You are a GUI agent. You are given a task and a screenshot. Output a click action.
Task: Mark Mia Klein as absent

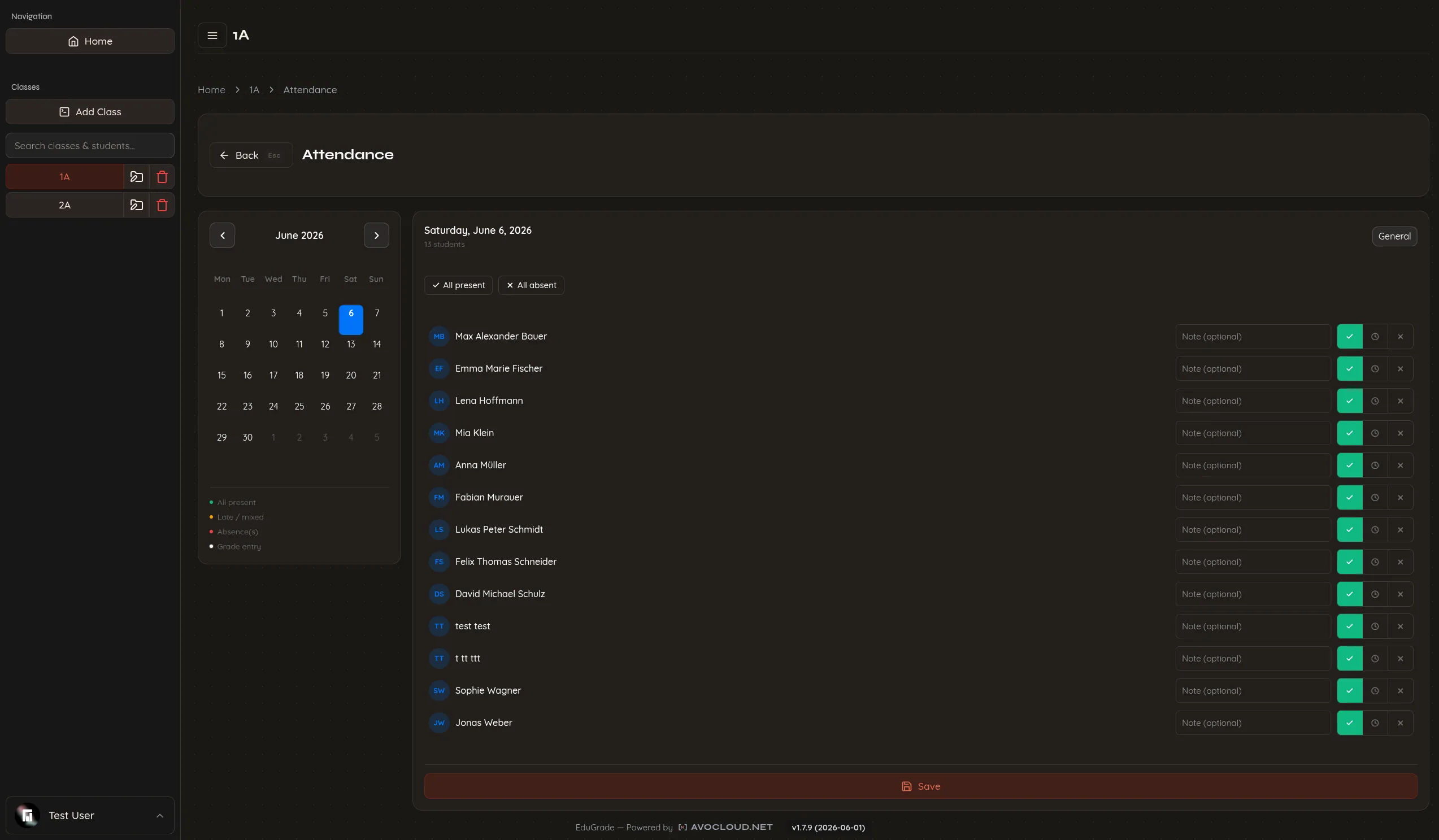1400,433
